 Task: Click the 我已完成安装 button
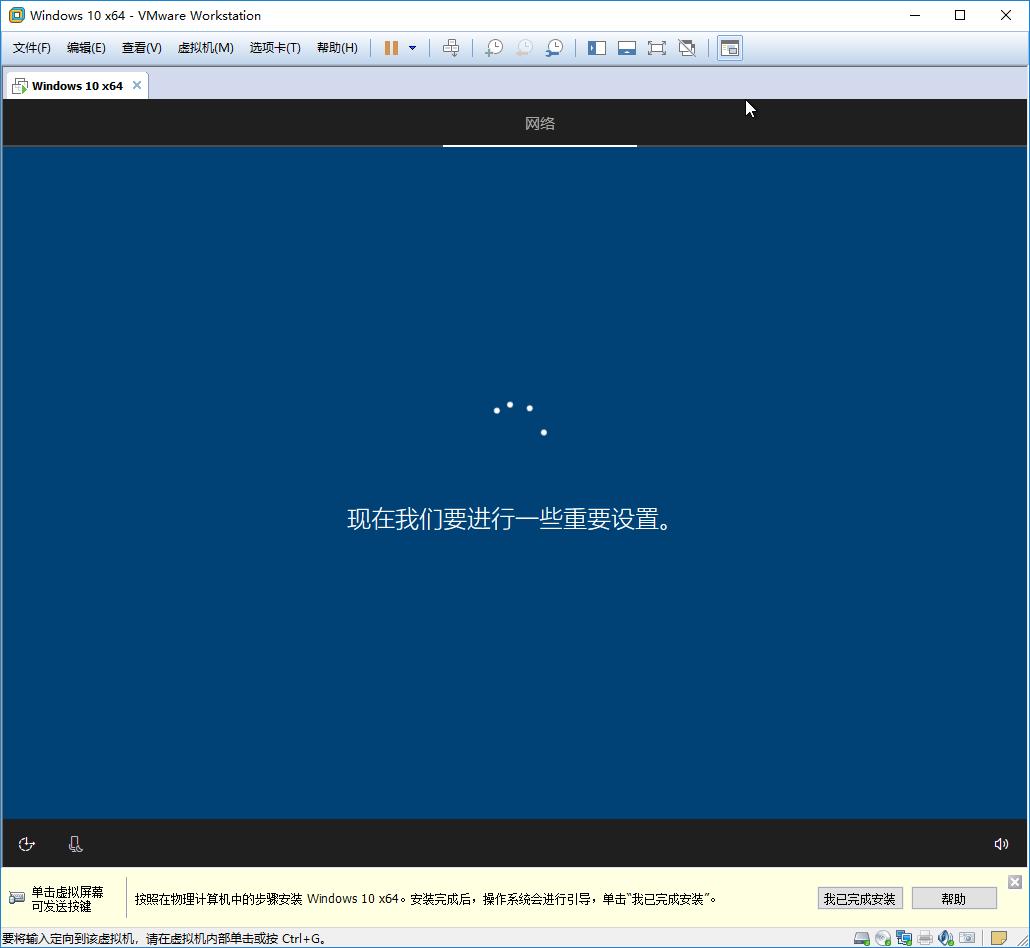[x=859, y=898]
